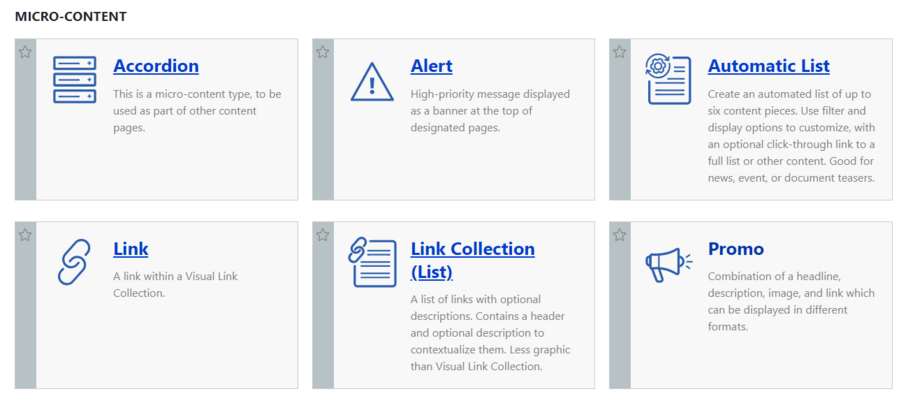Click the Automatic List gear document icon

click(x=669, y=79)
